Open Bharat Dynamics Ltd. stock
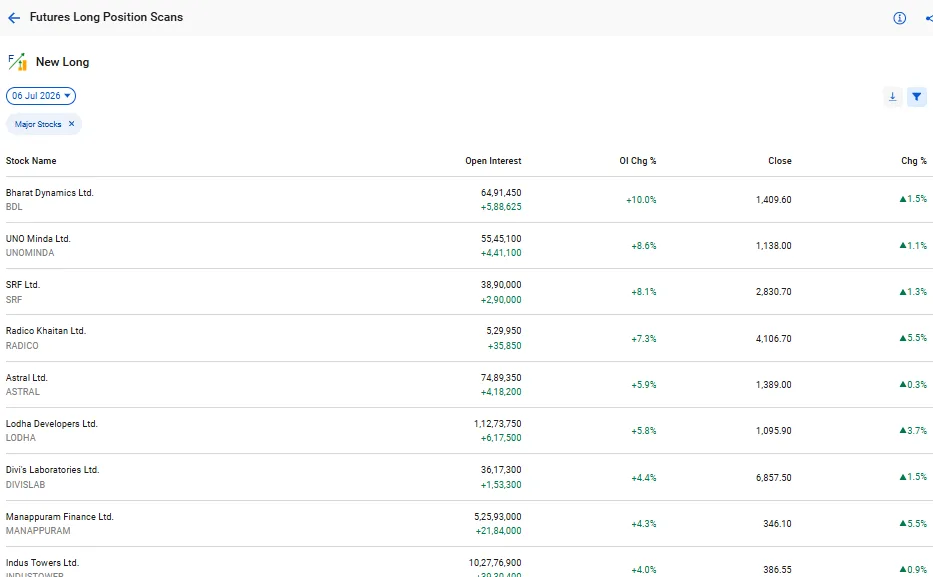The image size is (933, 577). click(x=49, y=193)
